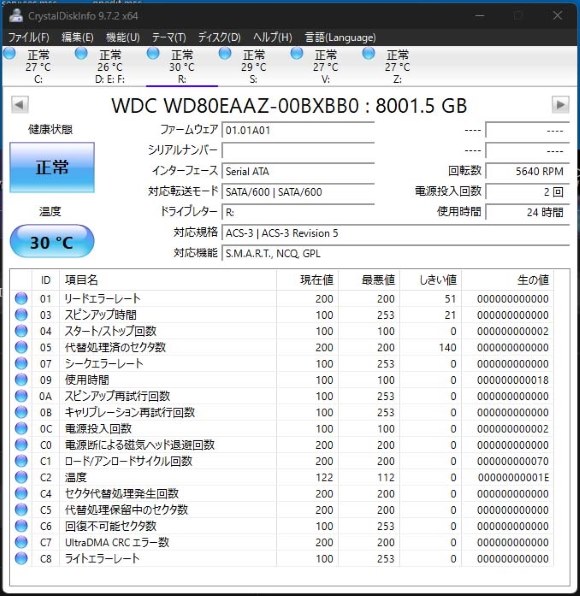Click the 正常 health status button
580x596 pixels.
tap(52, 167)
